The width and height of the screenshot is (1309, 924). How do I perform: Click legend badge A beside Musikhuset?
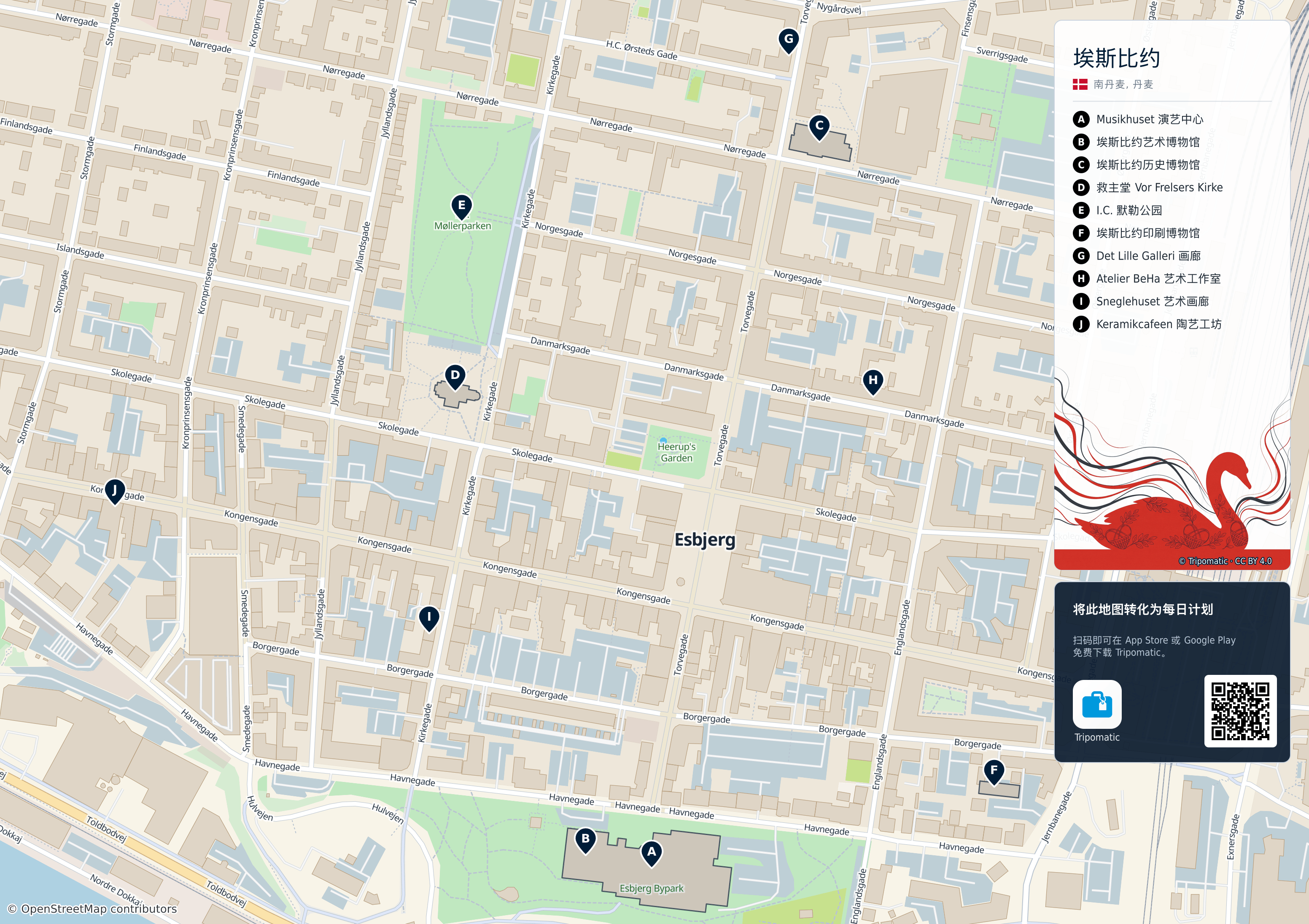pos(1080,119)
